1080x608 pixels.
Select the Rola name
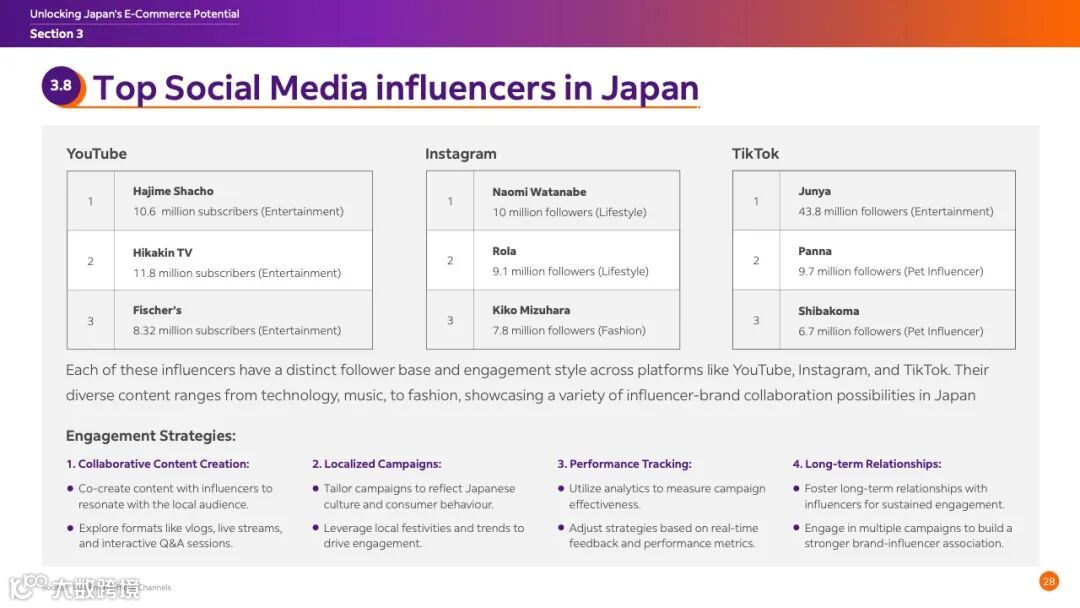(504, 251)
